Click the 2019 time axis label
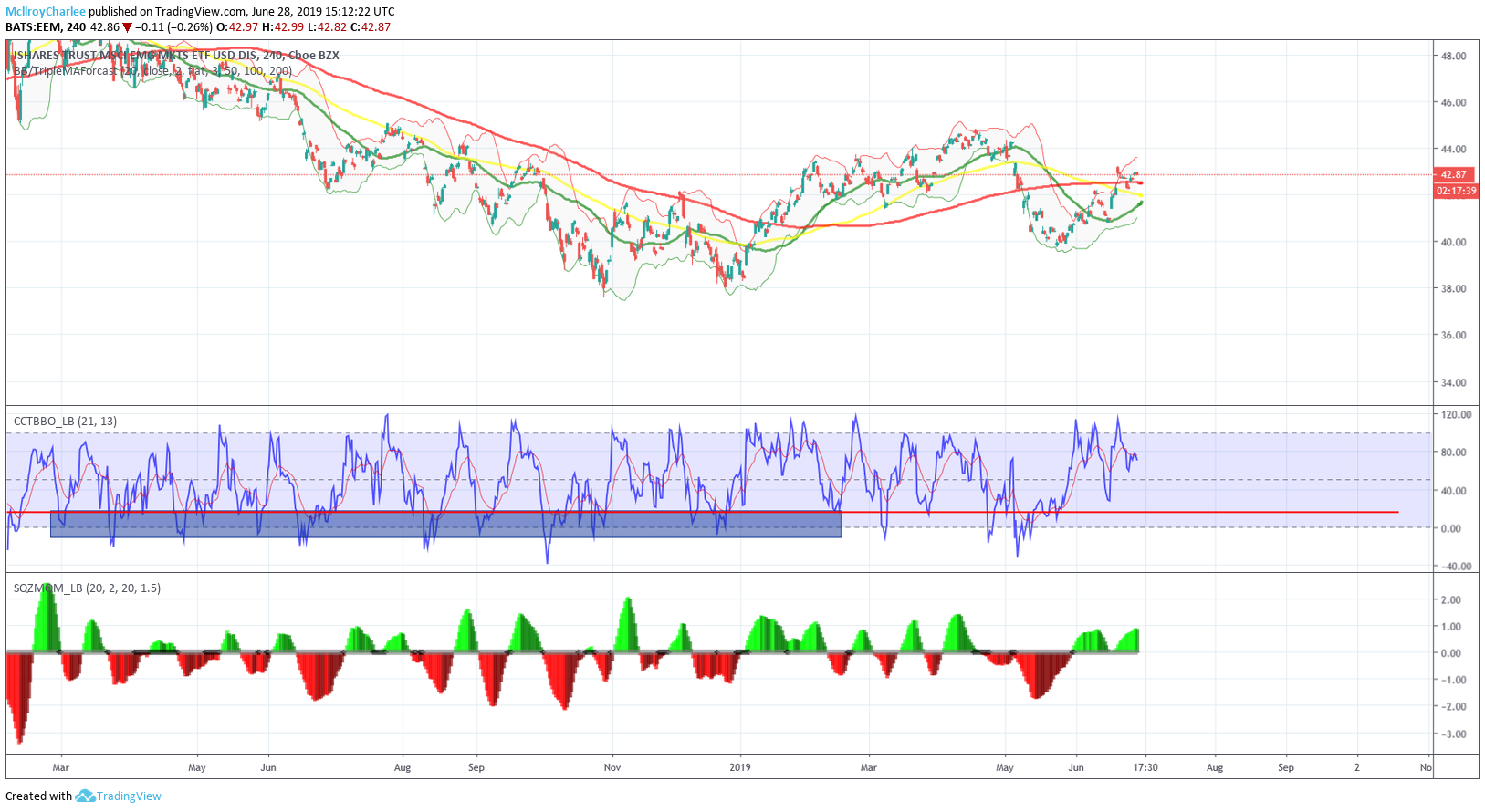The image size is (1485, 812). pos(740,767)
